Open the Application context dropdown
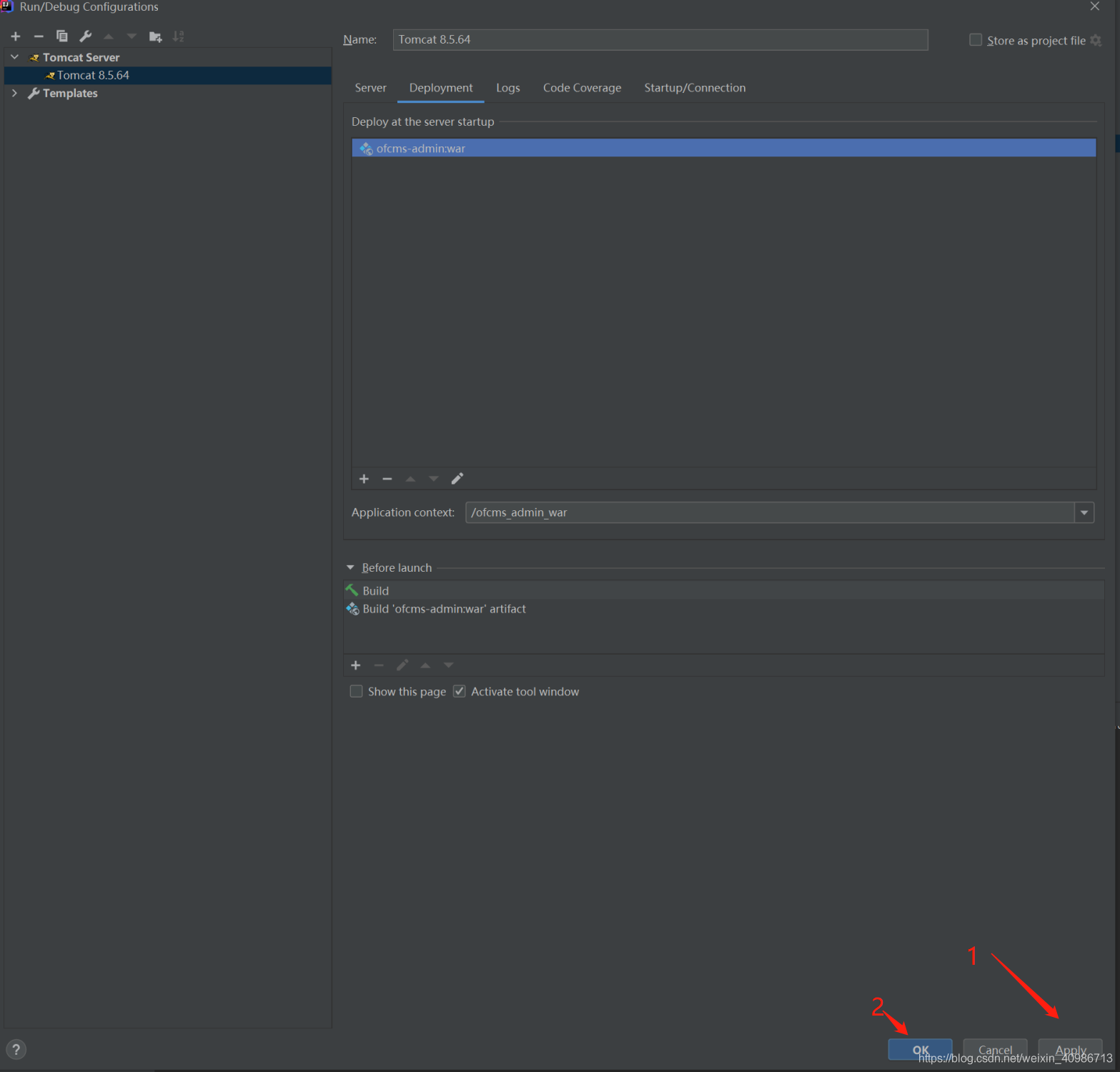1120x1072 pixels. point(1084,512)
